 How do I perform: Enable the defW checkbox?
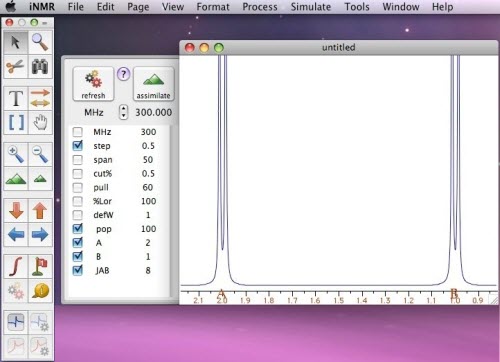click(78, 215)
